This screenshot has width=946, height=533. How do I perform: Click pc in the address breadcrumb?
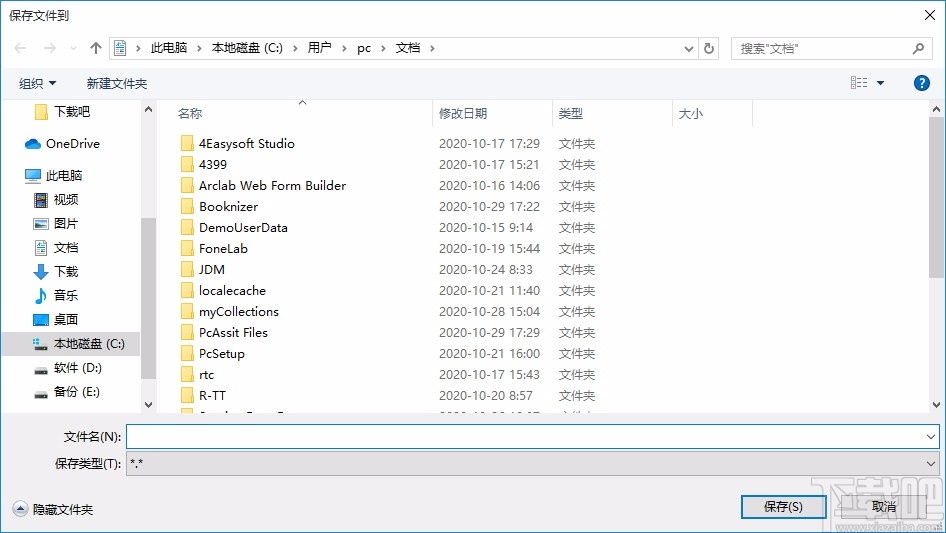tap(364, 48)
